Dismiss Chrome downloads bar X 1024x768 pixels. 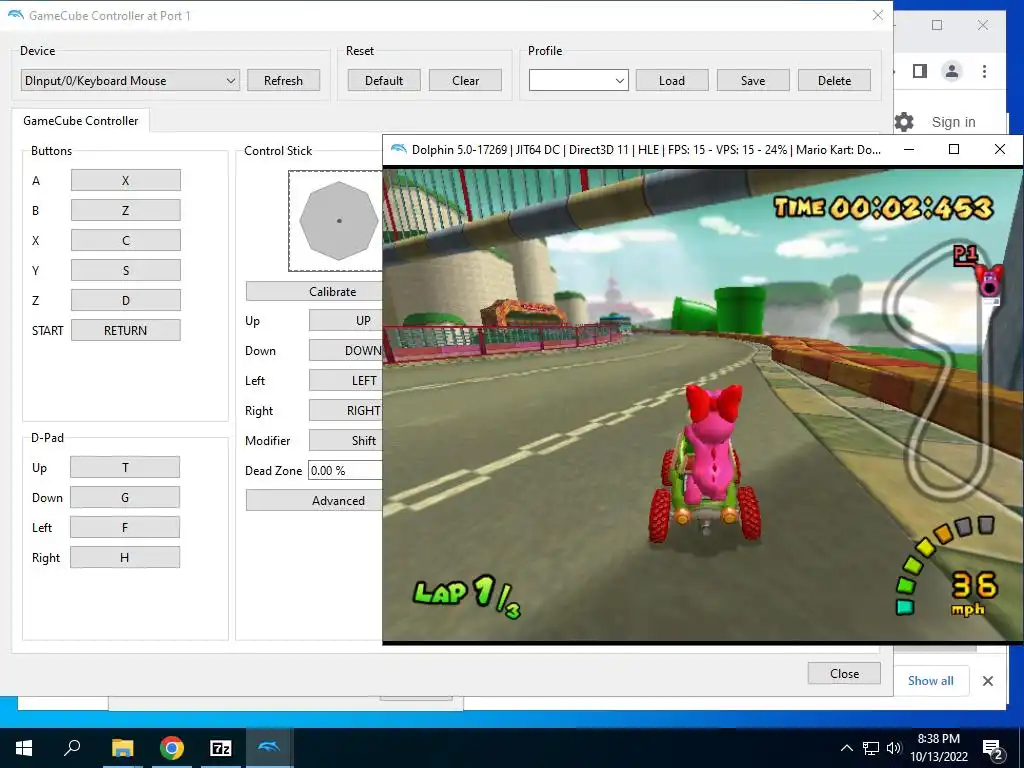click(x=987, y=681)
